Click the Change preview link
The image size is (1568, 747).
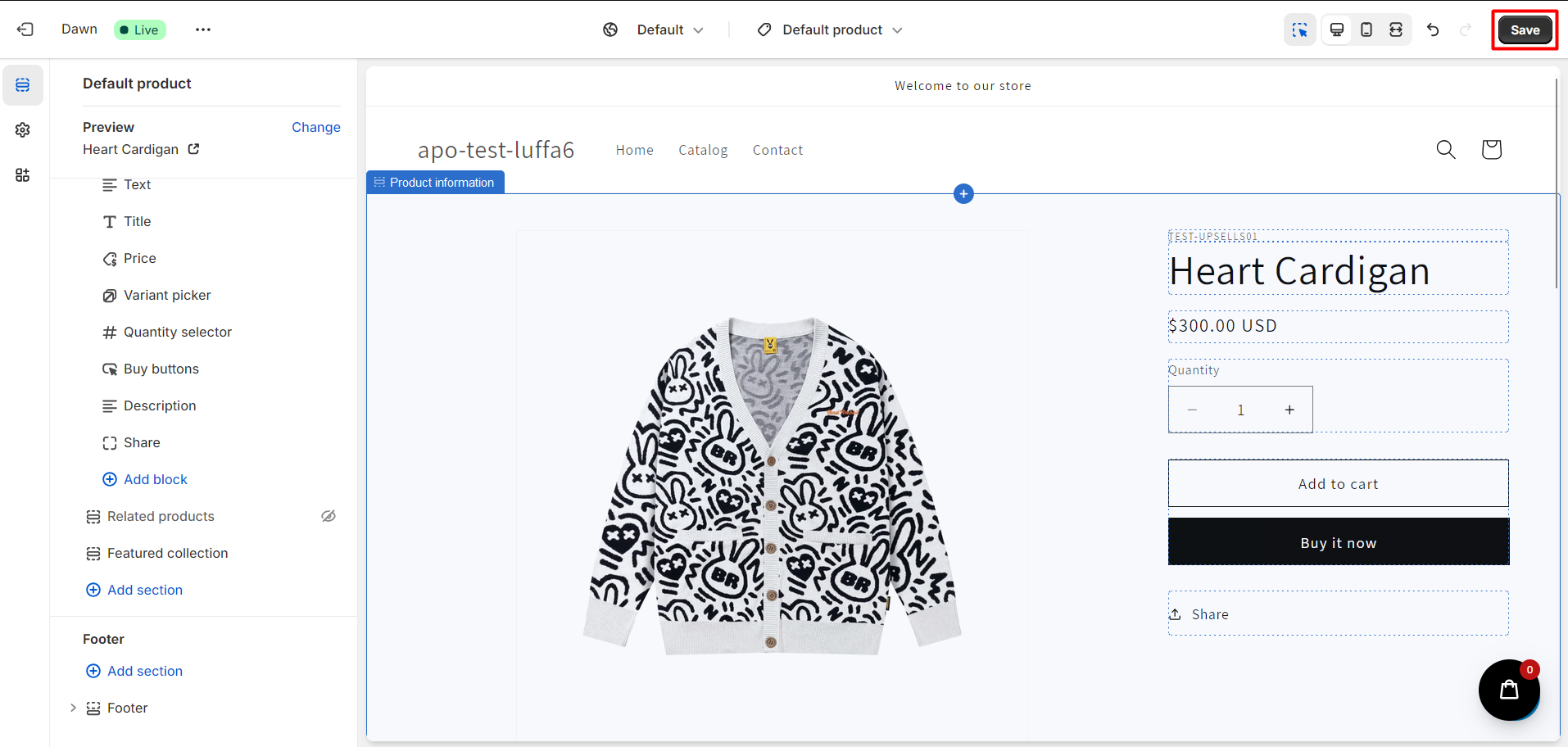pyautogui.click(x=315, y=127)
